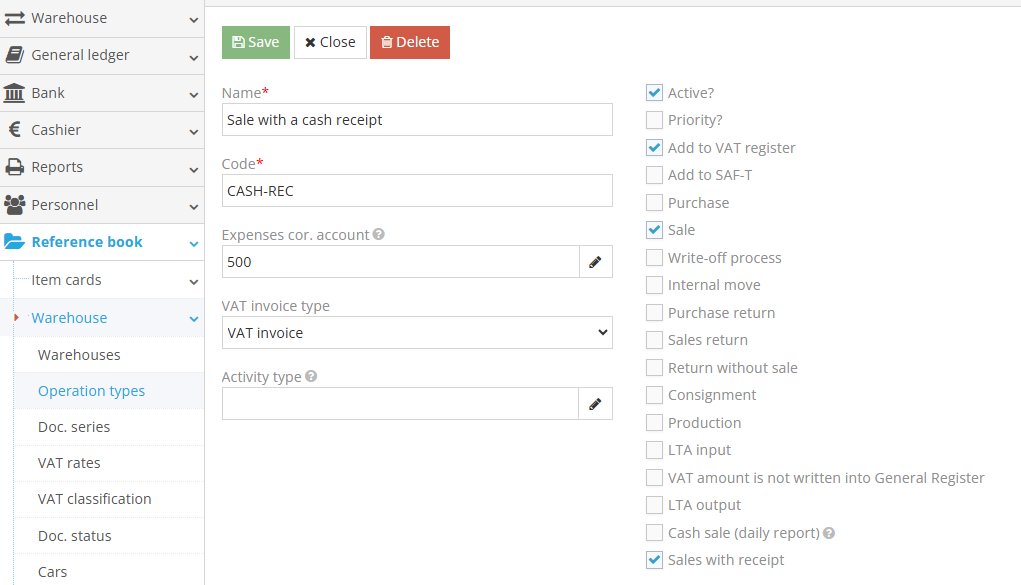The height and width of the screenshot is (585, 1021).
Task: Expand the General ledger sidebar section
Action: pyautogui.click(x=100, y=56)
